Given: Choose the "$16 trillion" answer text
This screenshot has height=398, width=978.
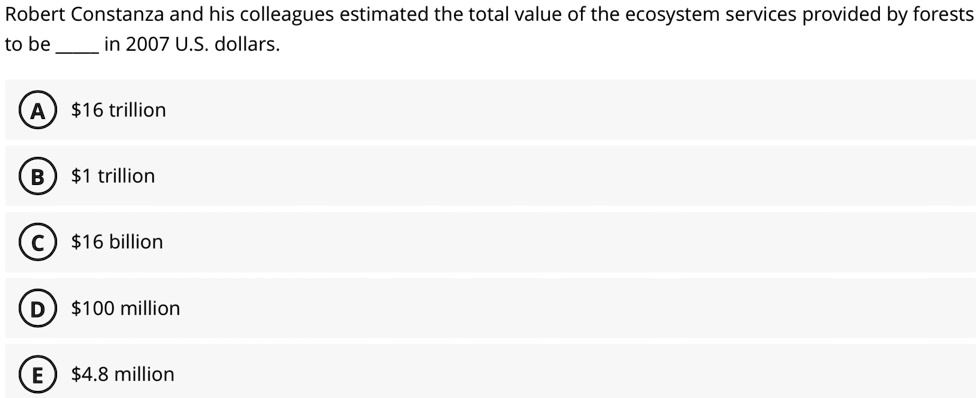Looking at the screenshot, I should (119, 110).
